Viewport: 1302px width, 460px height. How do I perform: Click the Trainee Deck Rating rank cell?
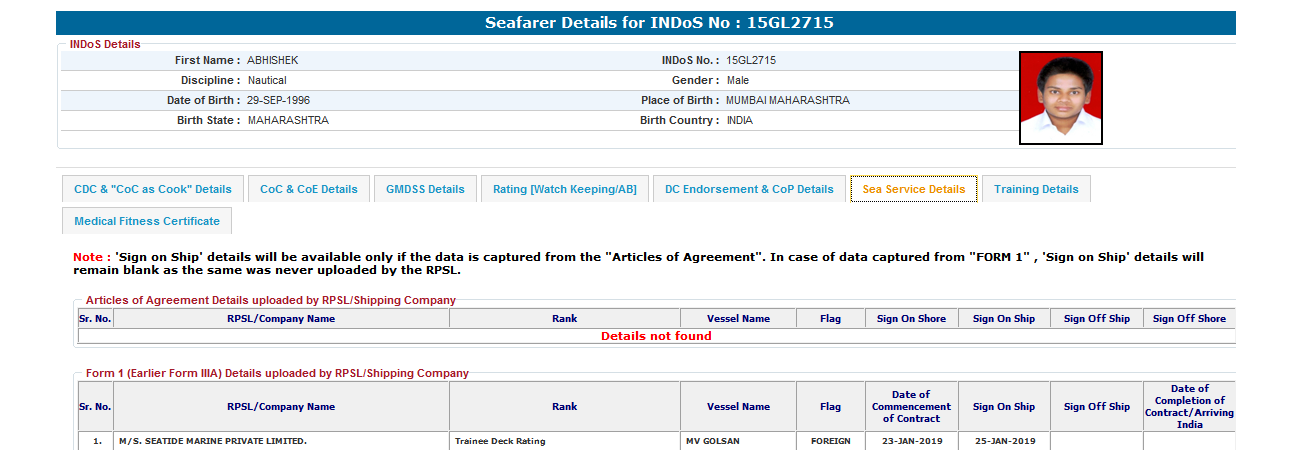tap(500, 441)
